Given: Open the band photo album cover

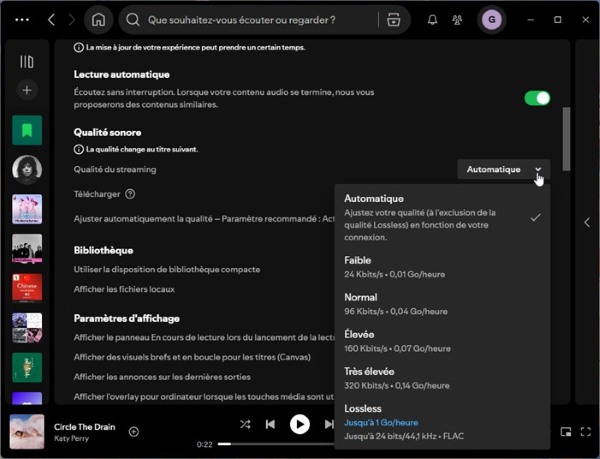Looking at the screenshot, I should coord(27,249).
